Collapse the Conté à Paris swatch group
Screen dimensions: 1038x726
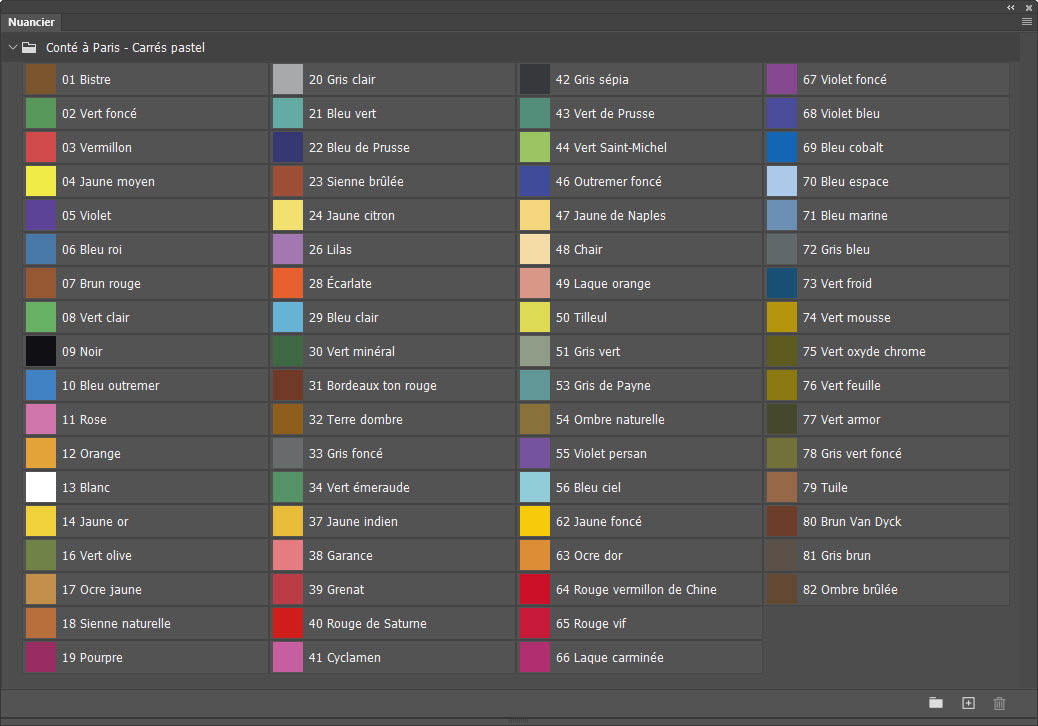(13, 47)
